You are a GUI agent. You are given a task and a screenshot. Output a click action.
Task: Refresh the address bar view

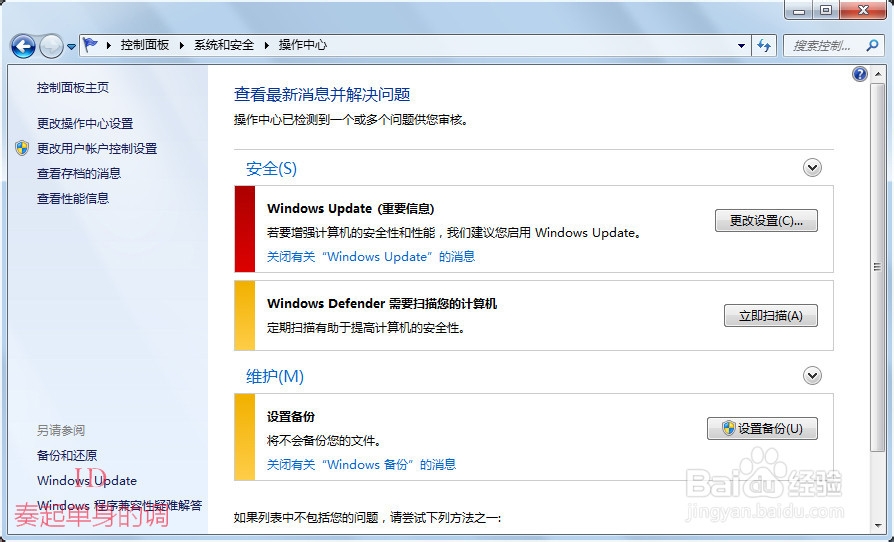764,46
